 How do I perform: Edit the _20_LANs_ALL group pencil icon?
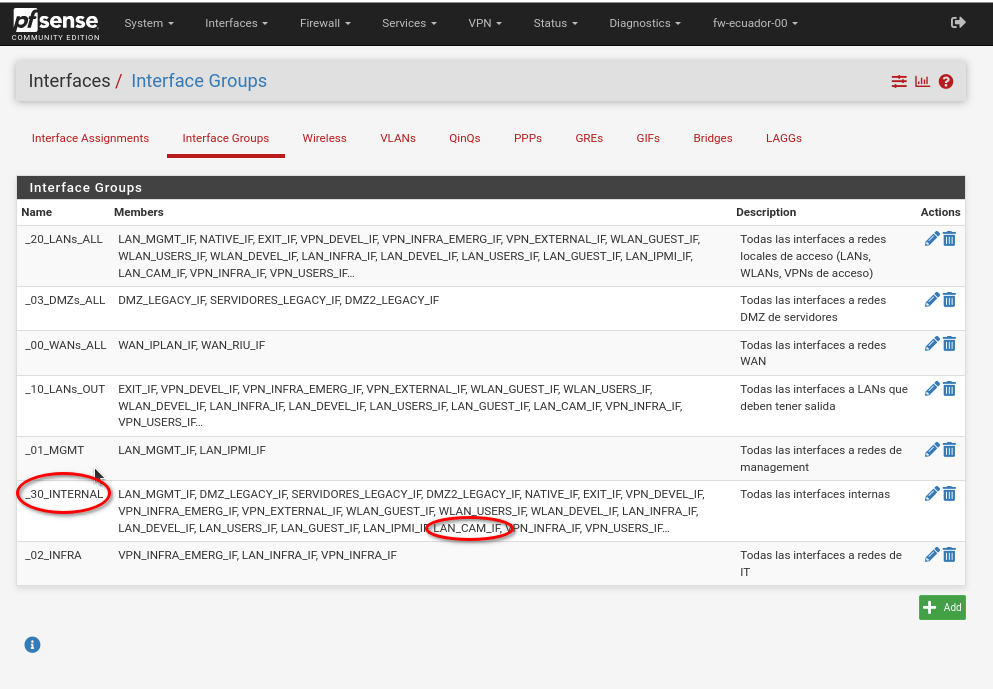(x=932, y=239)
